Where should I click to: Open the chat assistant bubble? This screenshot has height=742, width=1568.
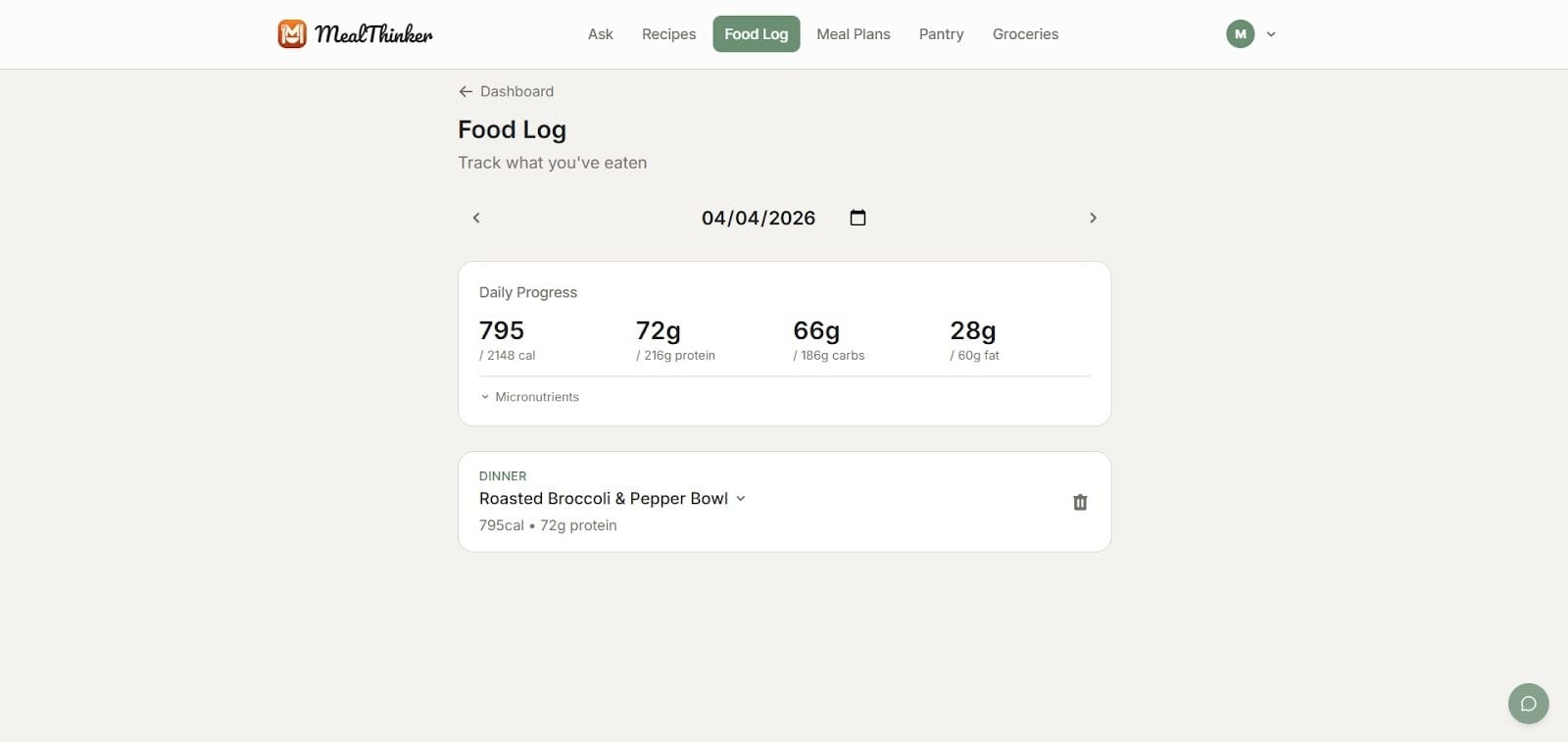(x=1528, y=703)
